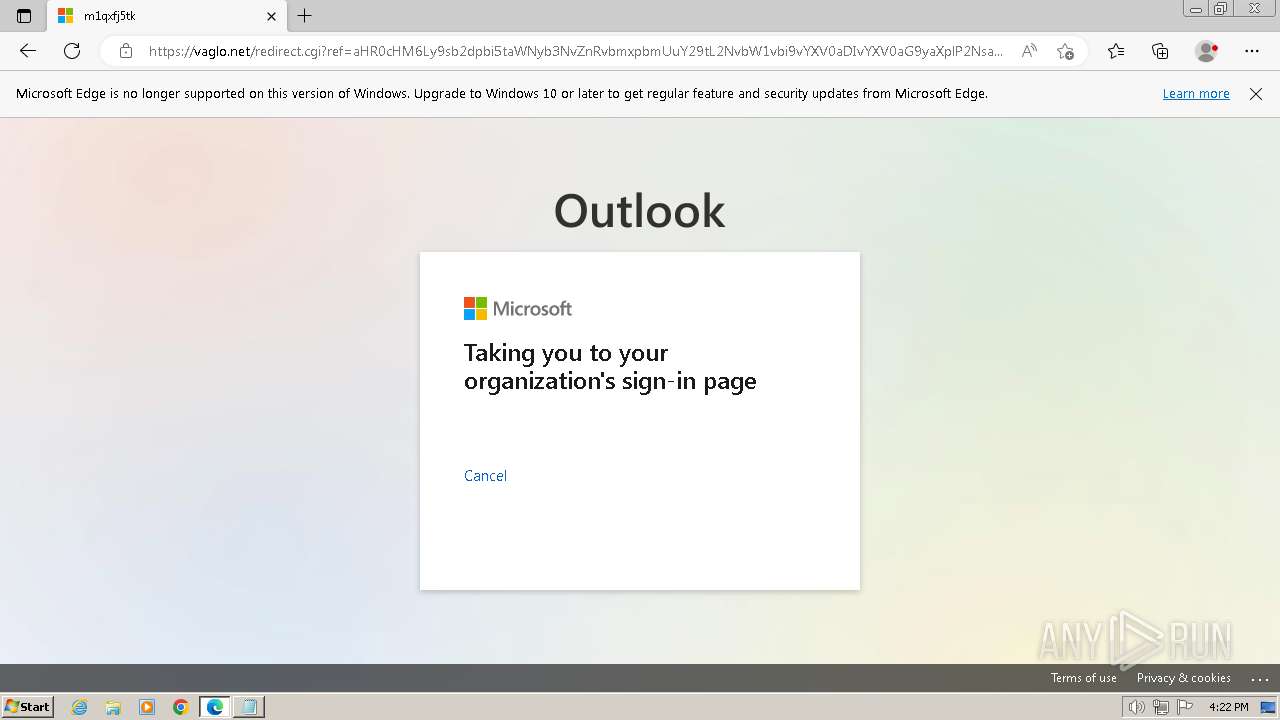The width and height of the screenshot is (1280, 720).
Task: Go back using the back arrow
Action: [28, 51]
